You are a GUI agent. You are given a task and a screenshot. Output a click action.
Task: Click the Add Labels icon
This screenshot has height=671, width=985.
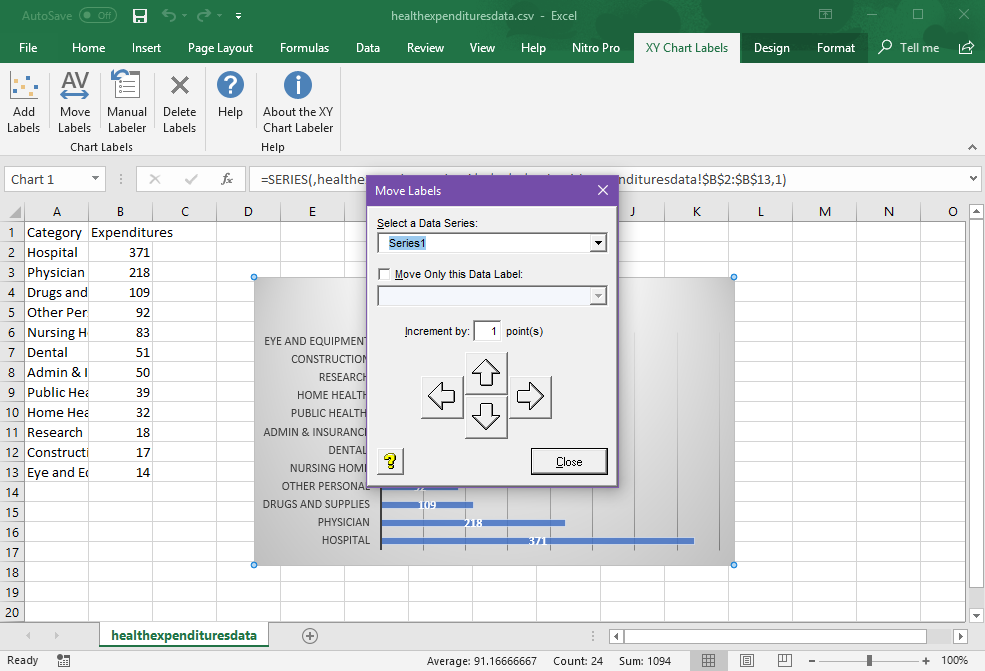click(x=24, y=99)
